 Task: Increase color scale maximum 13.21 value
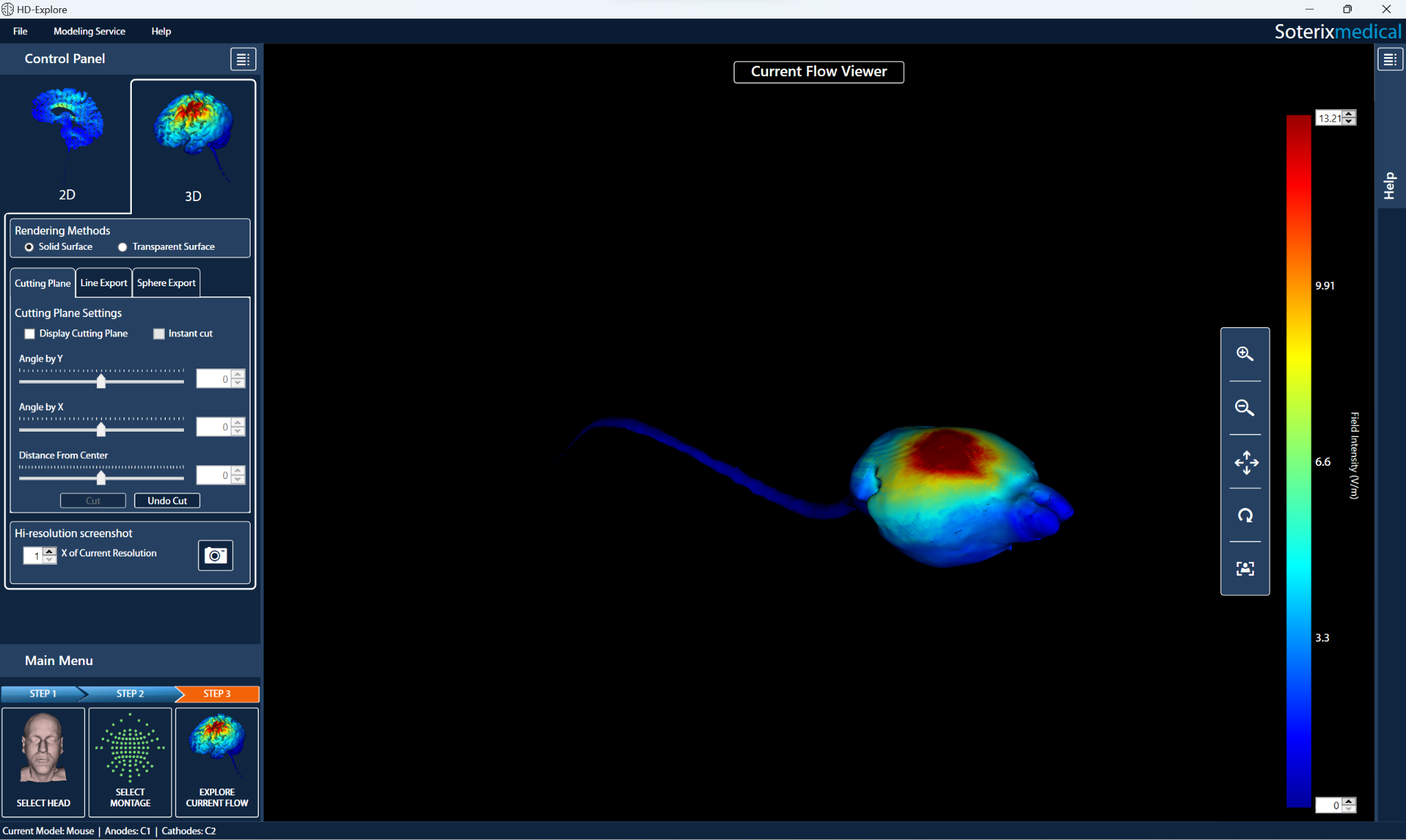pyautogui.click(x=1349, y=114)
